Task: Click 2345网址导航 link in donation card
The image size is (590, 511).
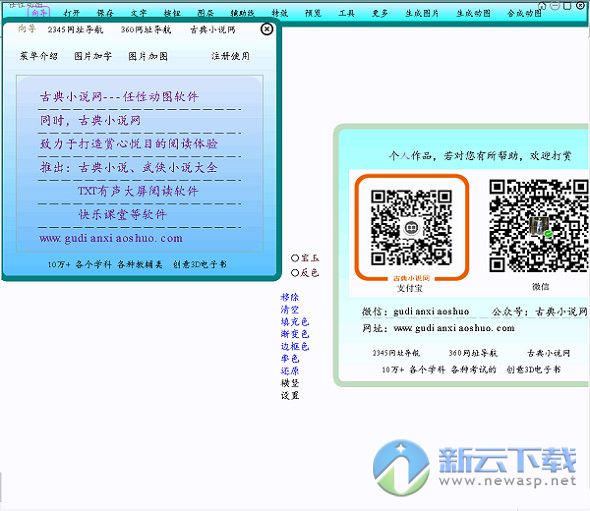Action: coord(396,353)
